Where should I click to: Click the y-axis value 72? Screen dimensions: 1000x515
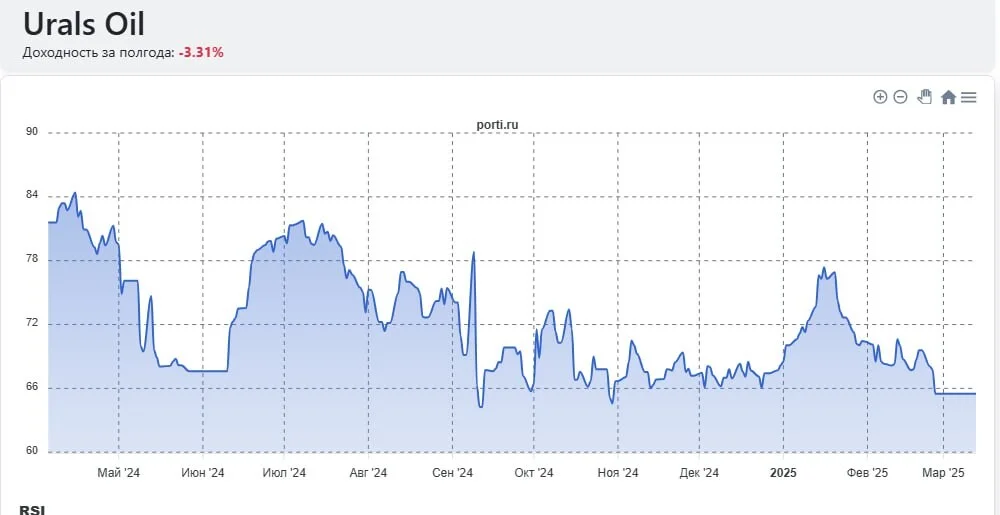pyautogui.click(x=32, y=323)
